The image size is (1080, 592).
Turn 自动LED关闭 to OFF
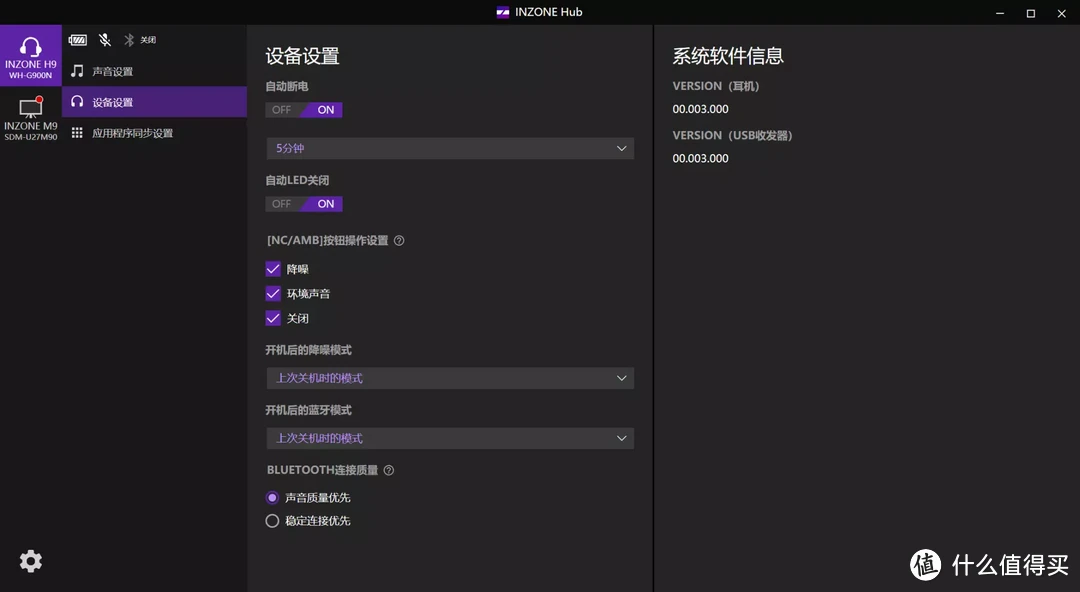tap(282, 204)
